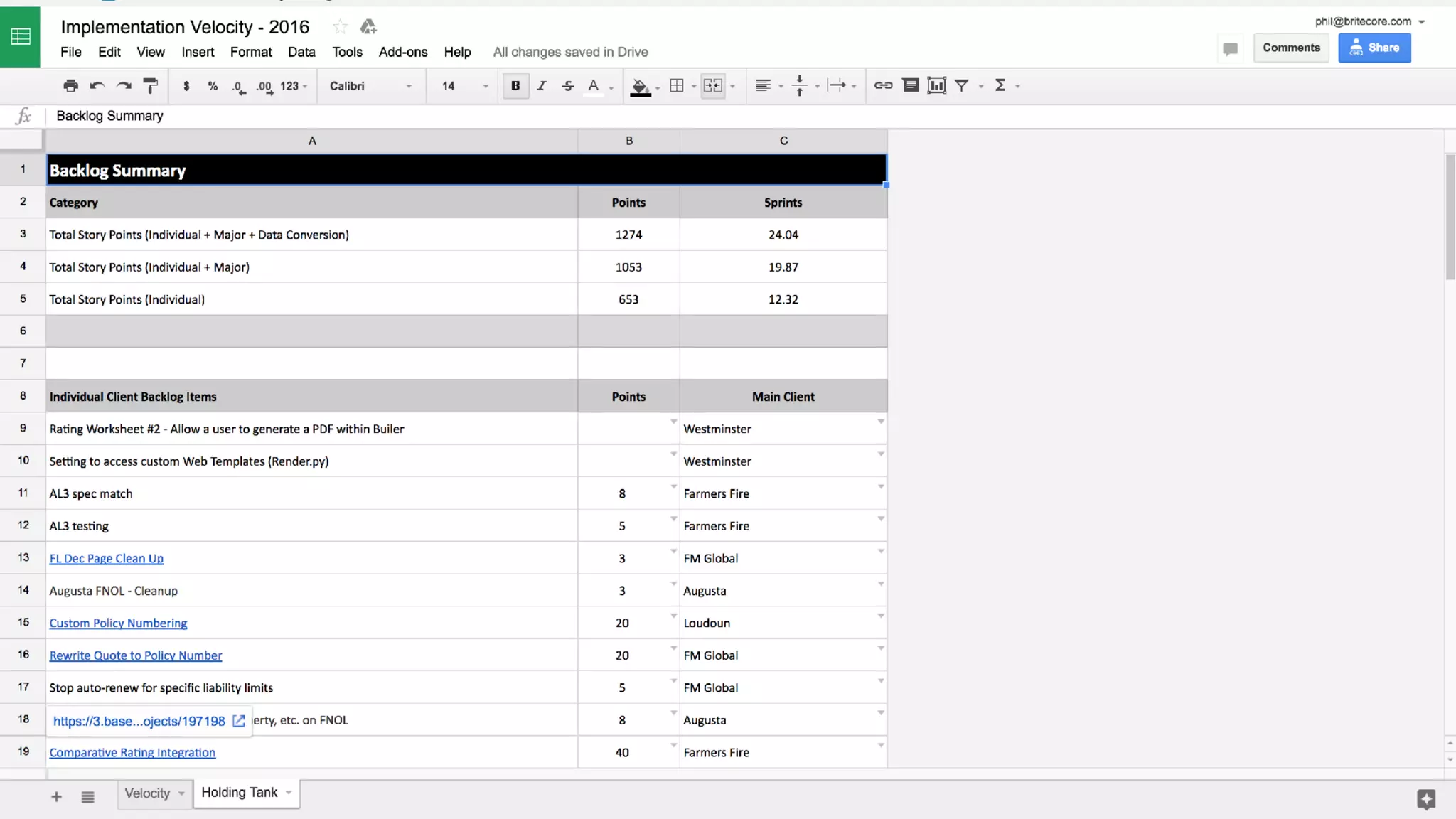The height and width of the screenshot is (819, 1456).
Task: Toggle italic formatting
Action: tap(542, 86)
